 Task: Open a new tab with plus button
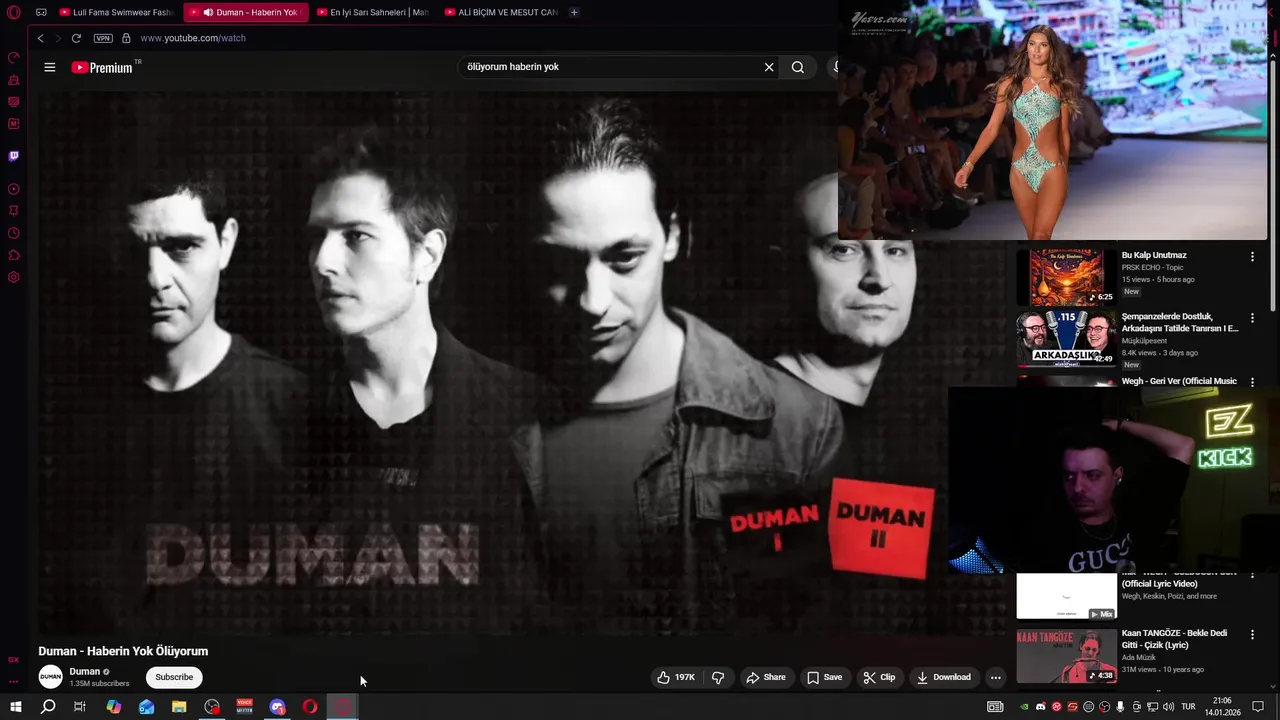574,12
